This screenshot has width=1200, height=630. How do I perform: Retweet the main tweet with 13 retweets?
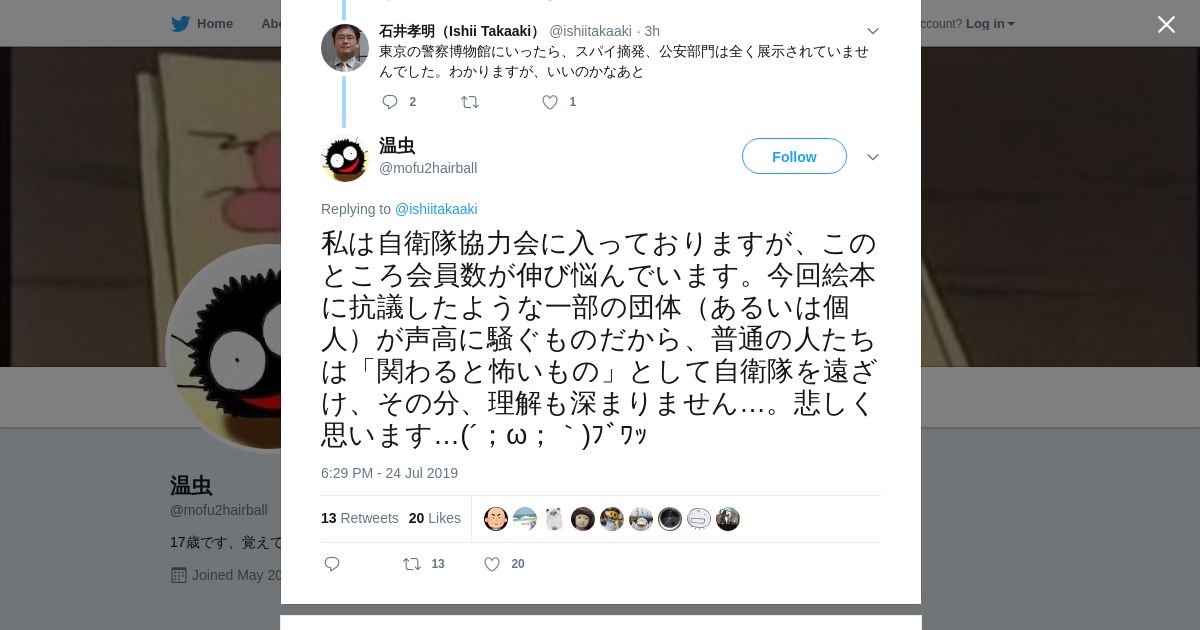tap(412, 564)
